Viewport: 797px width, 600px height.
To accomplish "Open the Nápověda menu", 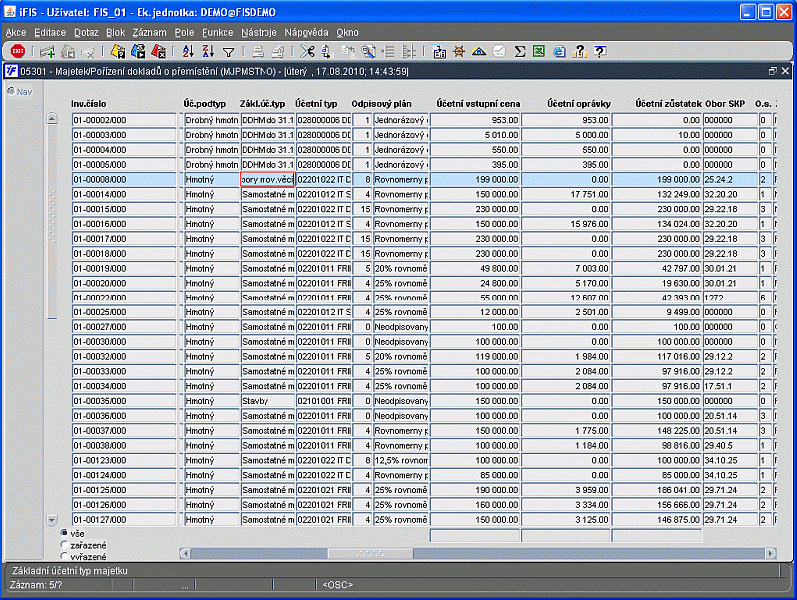I will [305, 32].
